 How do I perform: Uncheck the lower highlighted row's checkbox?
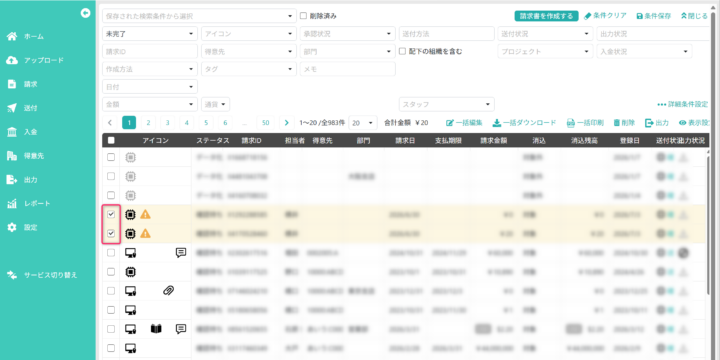111,233
